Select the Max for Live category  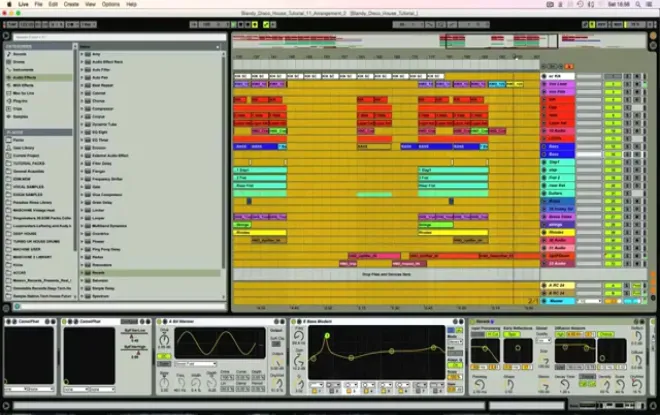[x=23, y=93]
